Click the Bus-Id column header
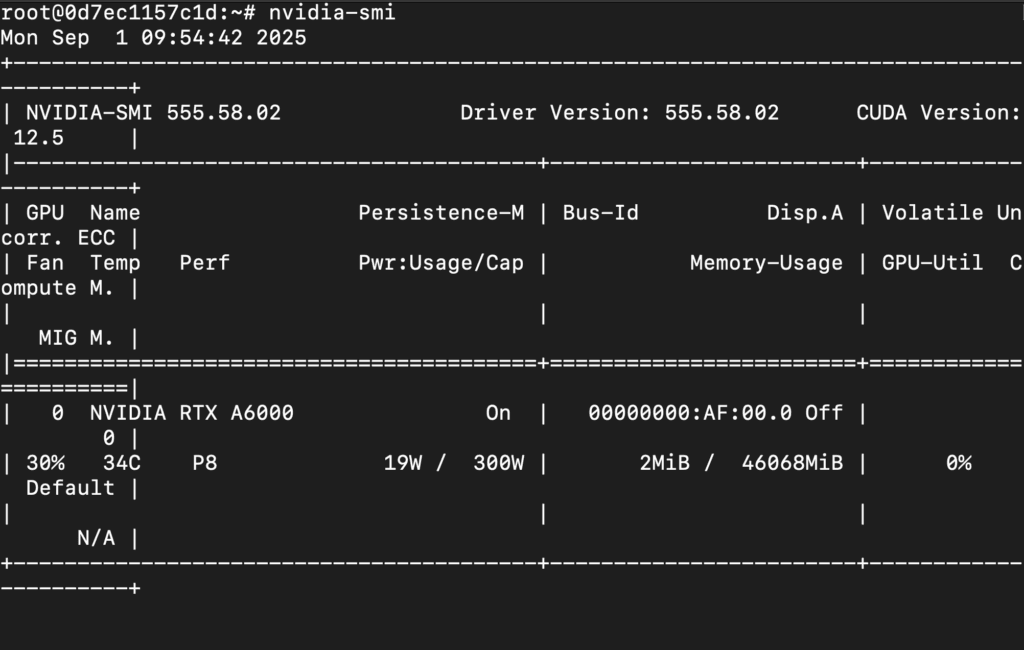Screen dimensions: 1024x650 [601, 213]
